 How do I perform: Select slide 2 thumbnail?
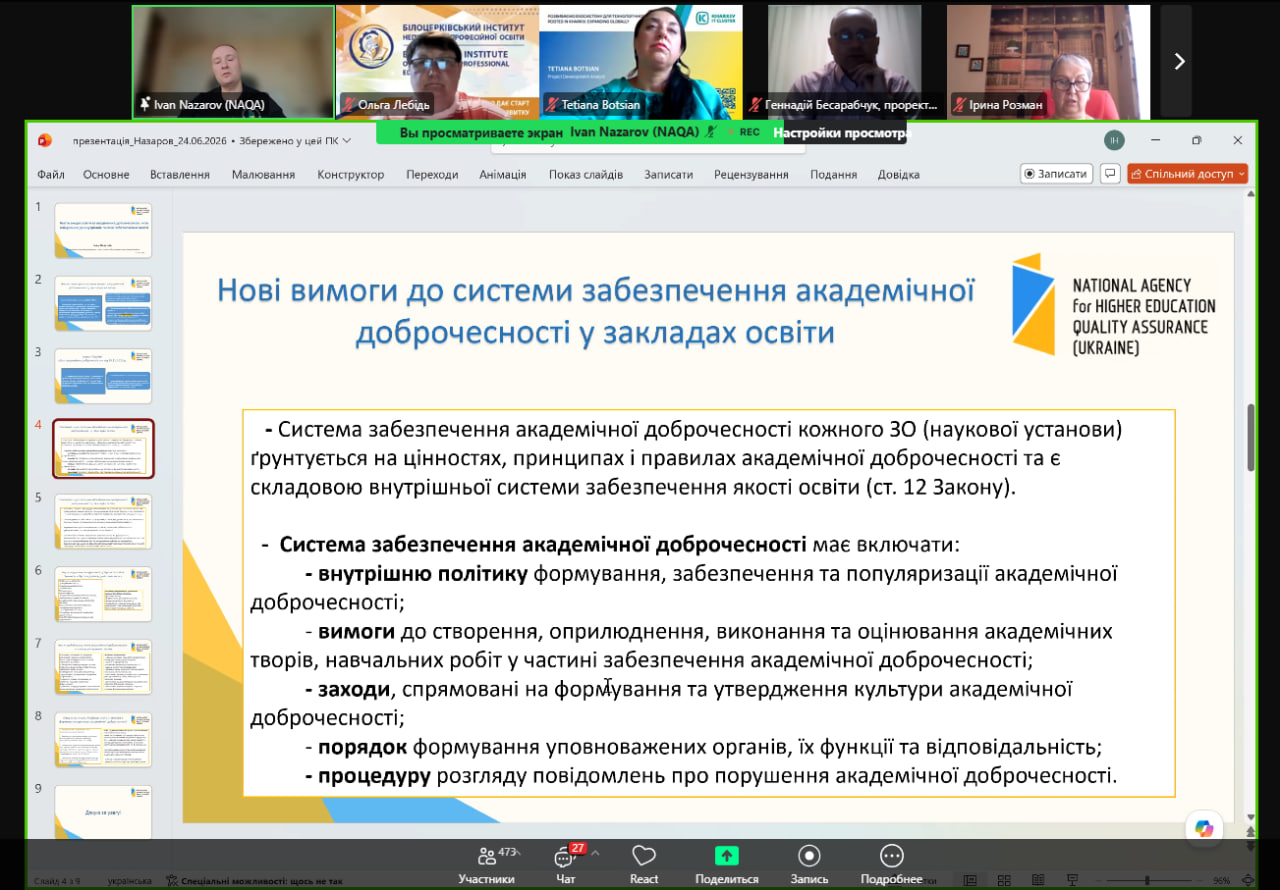[x=103, y=303]
